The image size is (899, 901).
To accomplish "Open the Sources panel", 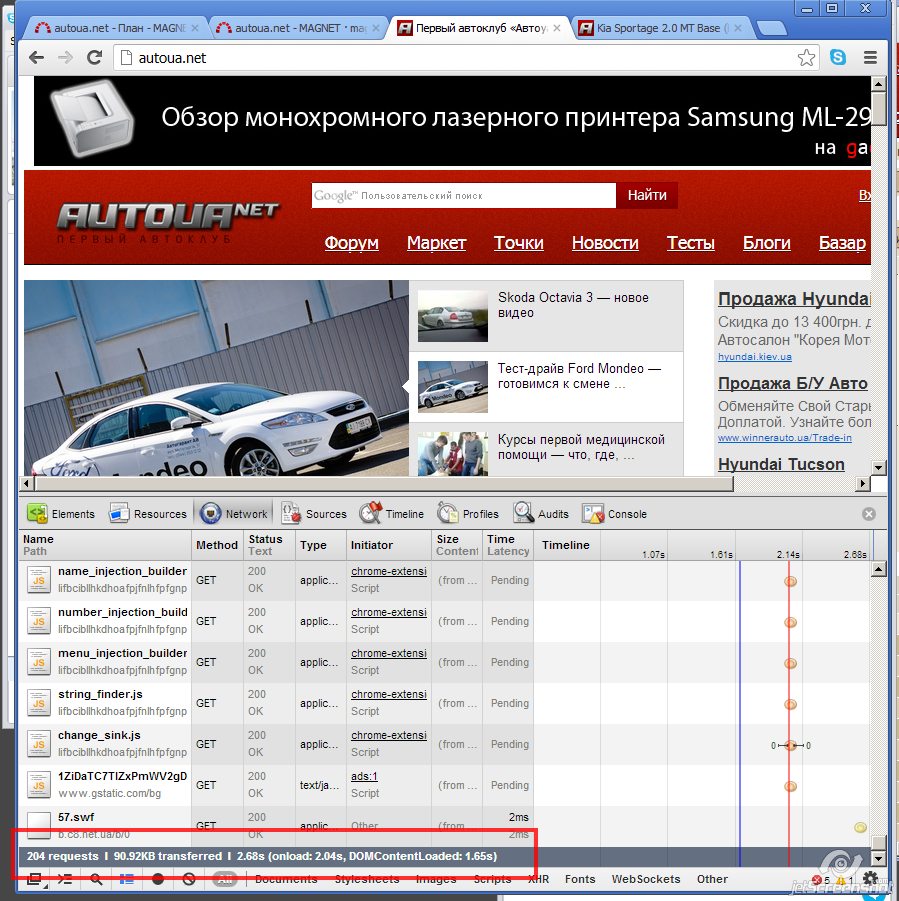I will (314, 514).
